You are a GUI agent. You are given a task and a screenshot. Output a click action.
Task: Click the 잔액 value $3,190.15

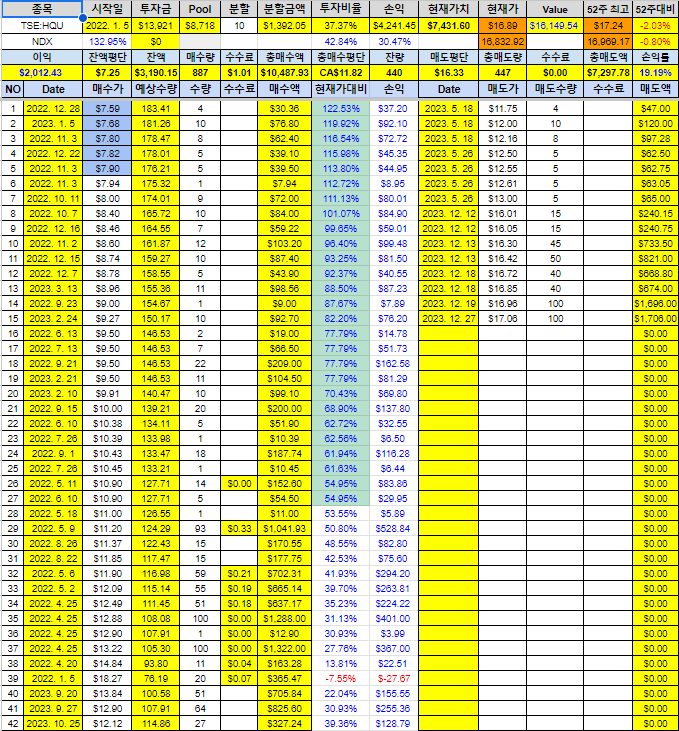(155, 73)
